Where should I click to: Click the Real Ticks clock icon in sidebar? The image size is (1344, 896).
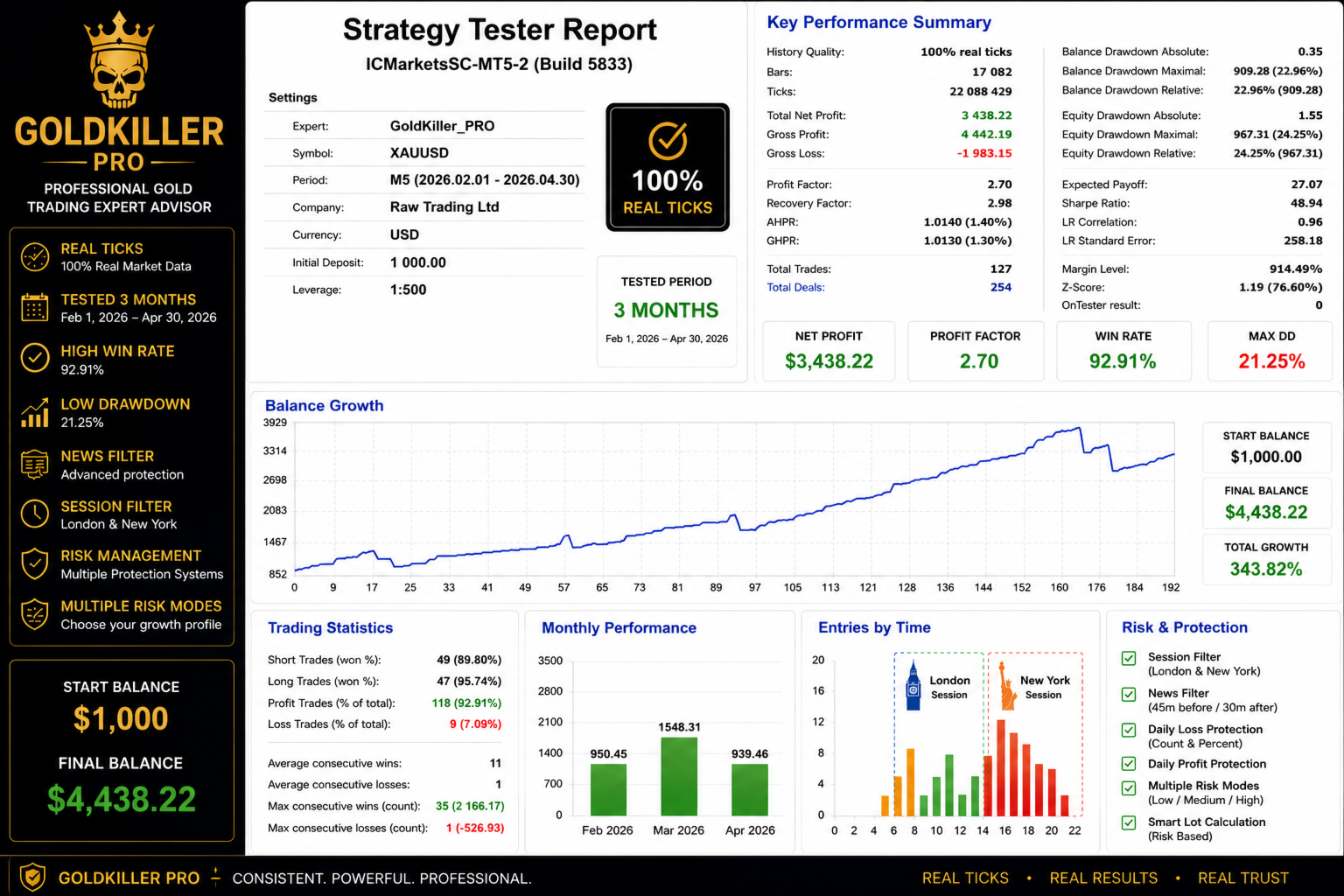click(x=35, y=257)
